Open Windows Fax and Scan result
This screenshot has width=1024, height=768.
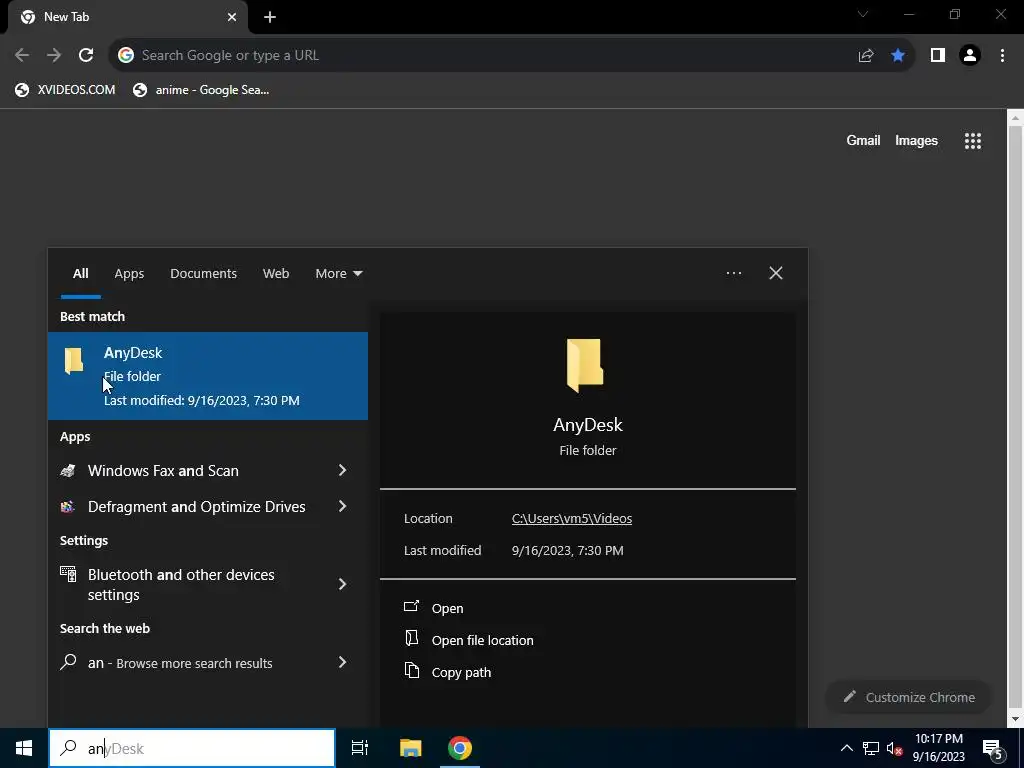click(163, 471)
